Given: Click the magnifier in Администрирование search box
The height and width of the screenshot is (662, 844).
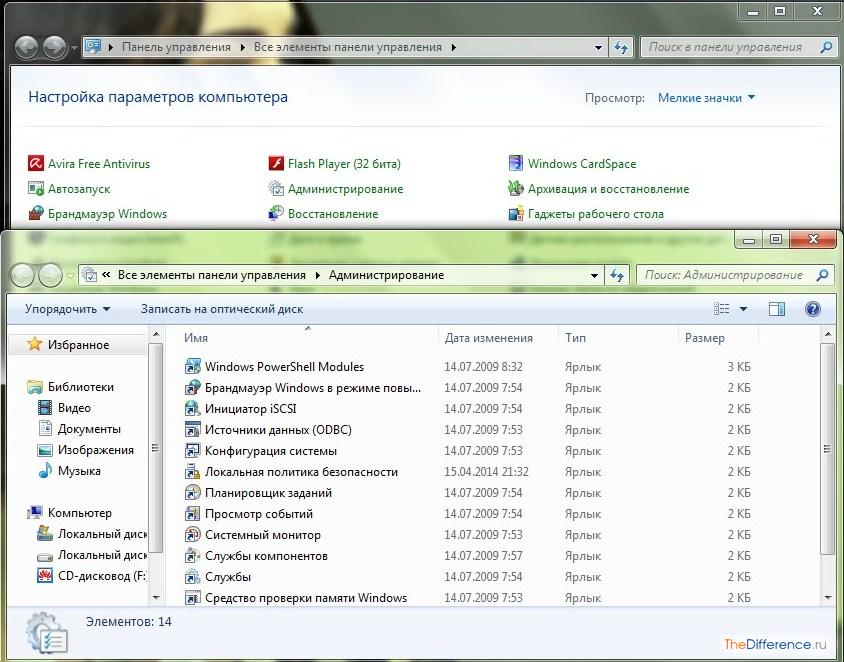Looking at the screenshot, I should click(x=822, y=276).
